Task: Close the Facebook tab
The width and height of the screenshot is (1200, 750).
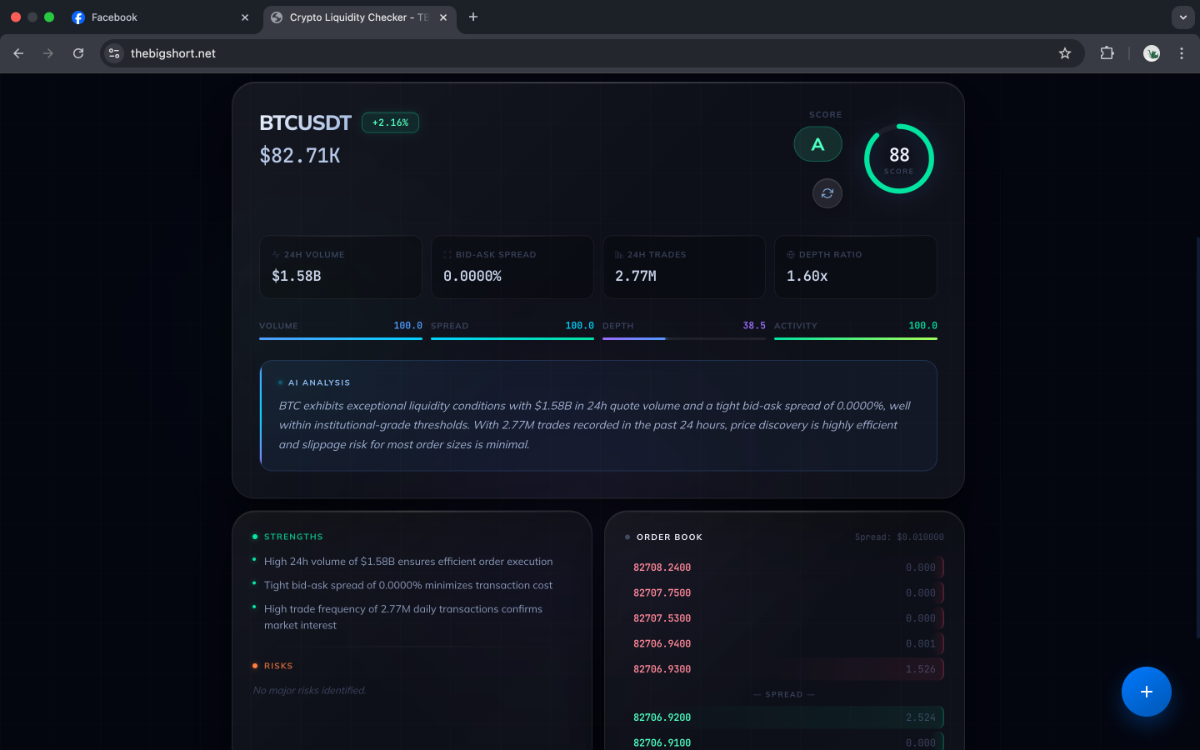Action: coord(245,17)
